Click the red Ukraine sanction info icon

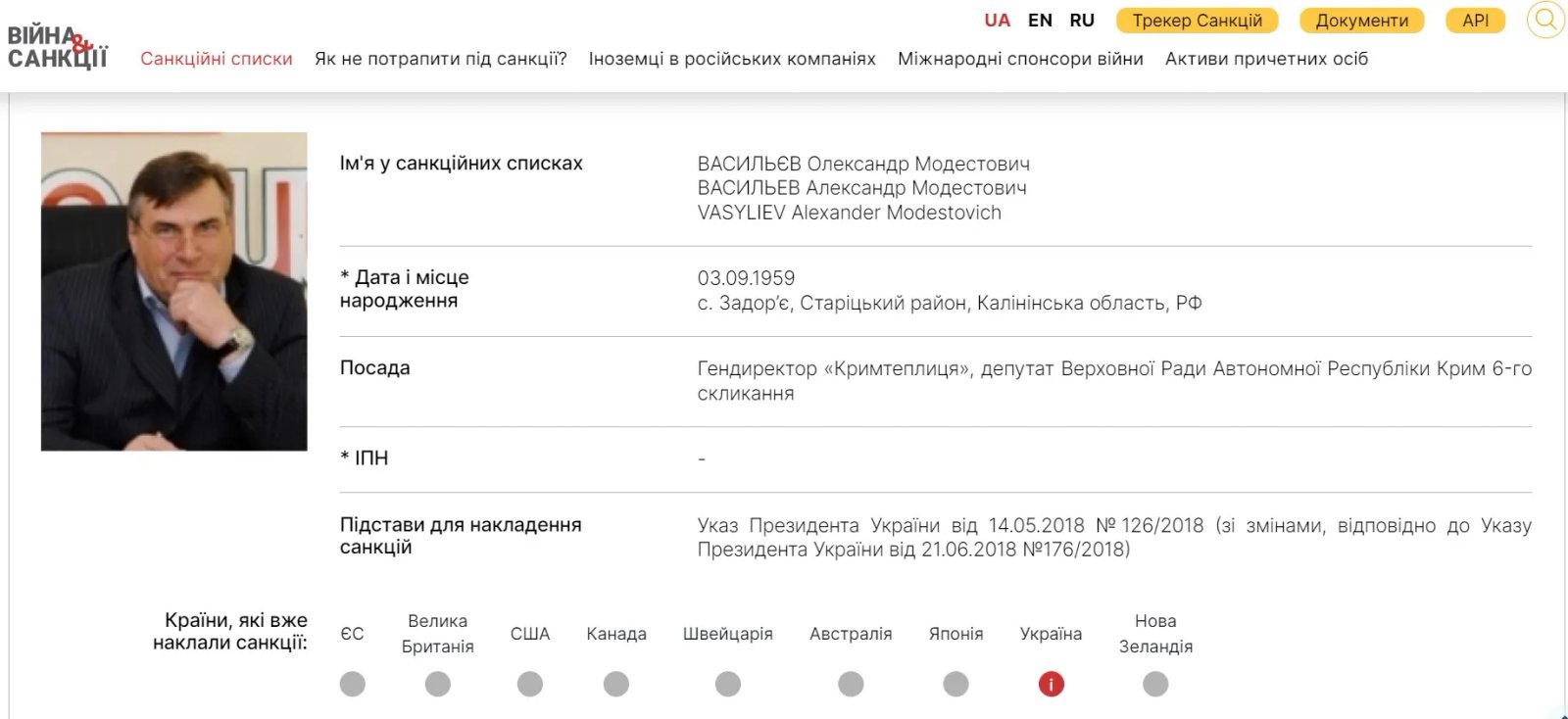[1051, 684]
